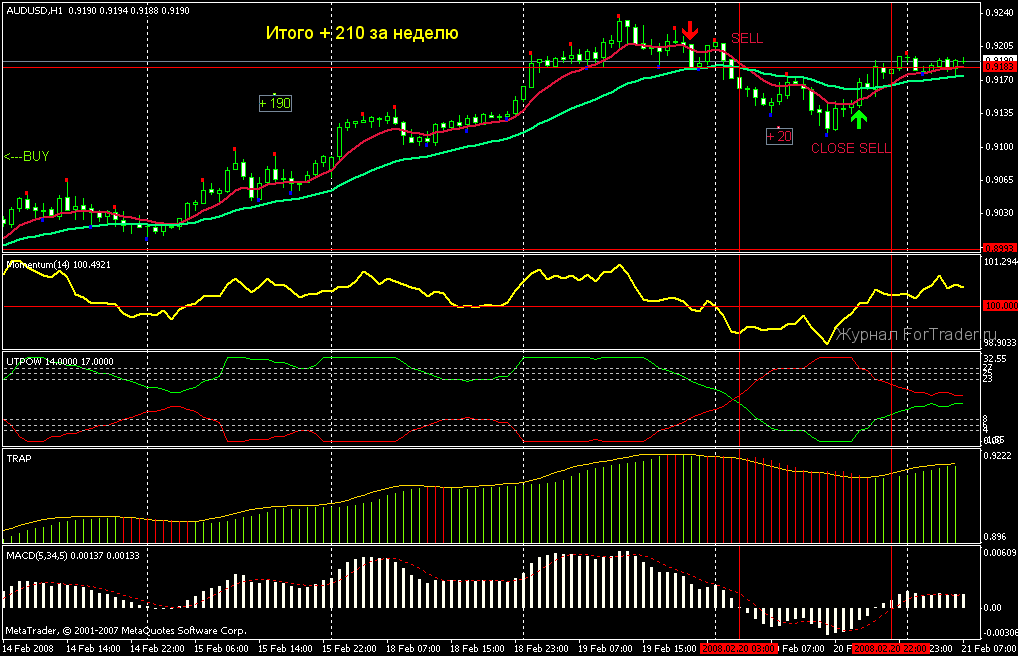Click the 98.9033 Momentum scale value
The width and height of the screenshot is (1018, 656).
(1000, 342)
